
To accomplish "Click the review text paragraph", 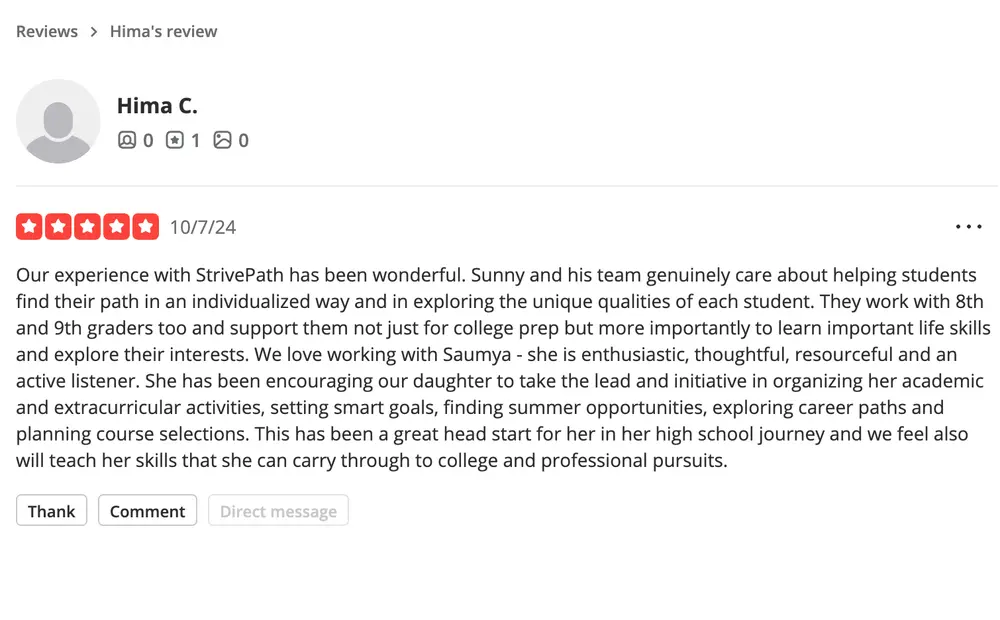I will [503, 367].
